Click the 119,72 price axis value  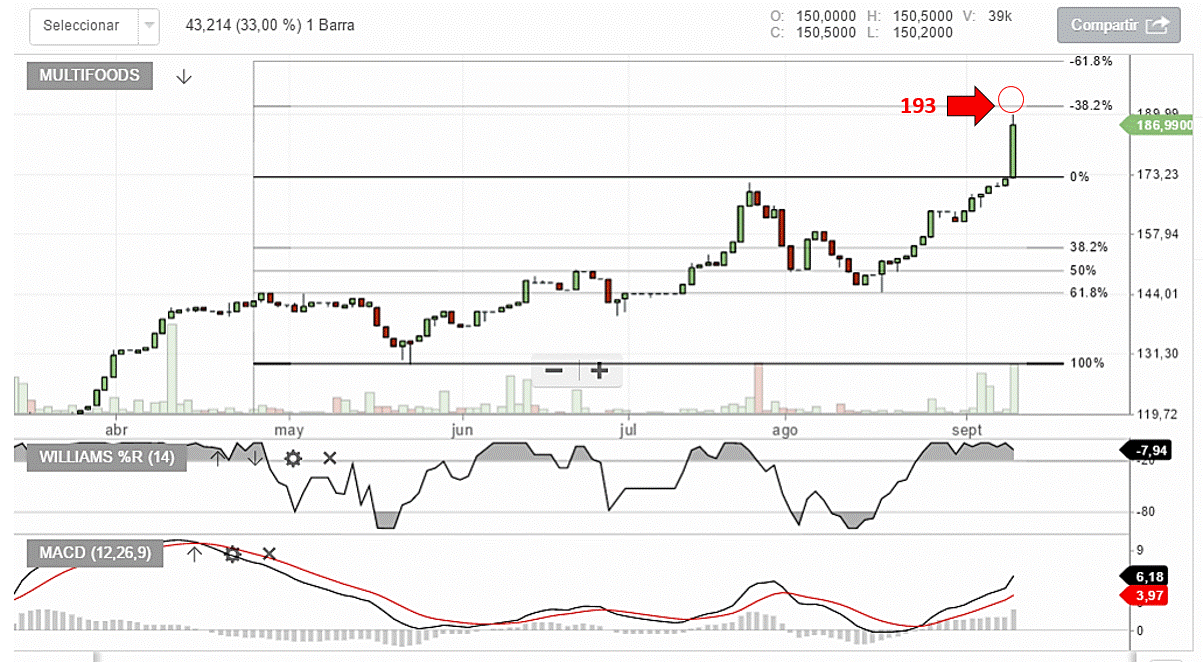1158,413
